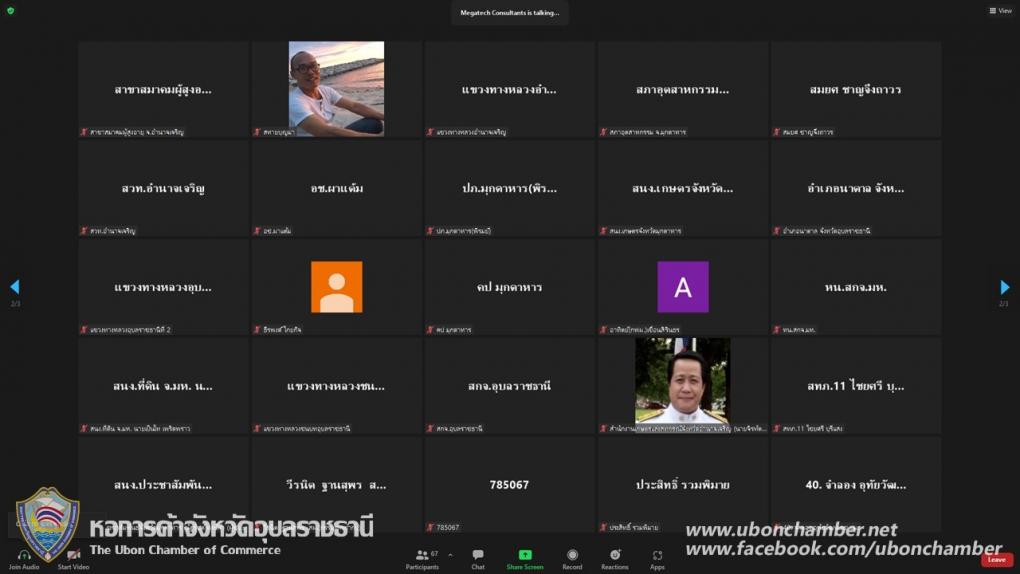Start recording with the Record button

click(x=572, y=558)
